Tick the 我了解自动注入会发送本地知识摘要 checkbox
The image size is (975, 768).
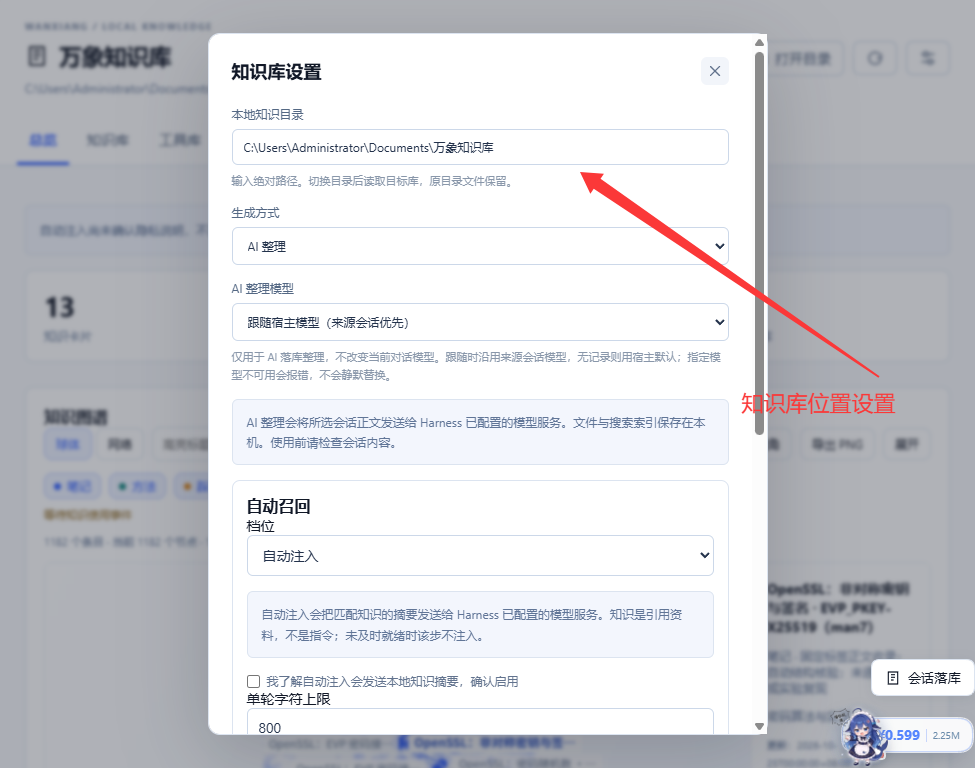pyautogui.click(x=254, y=682)
